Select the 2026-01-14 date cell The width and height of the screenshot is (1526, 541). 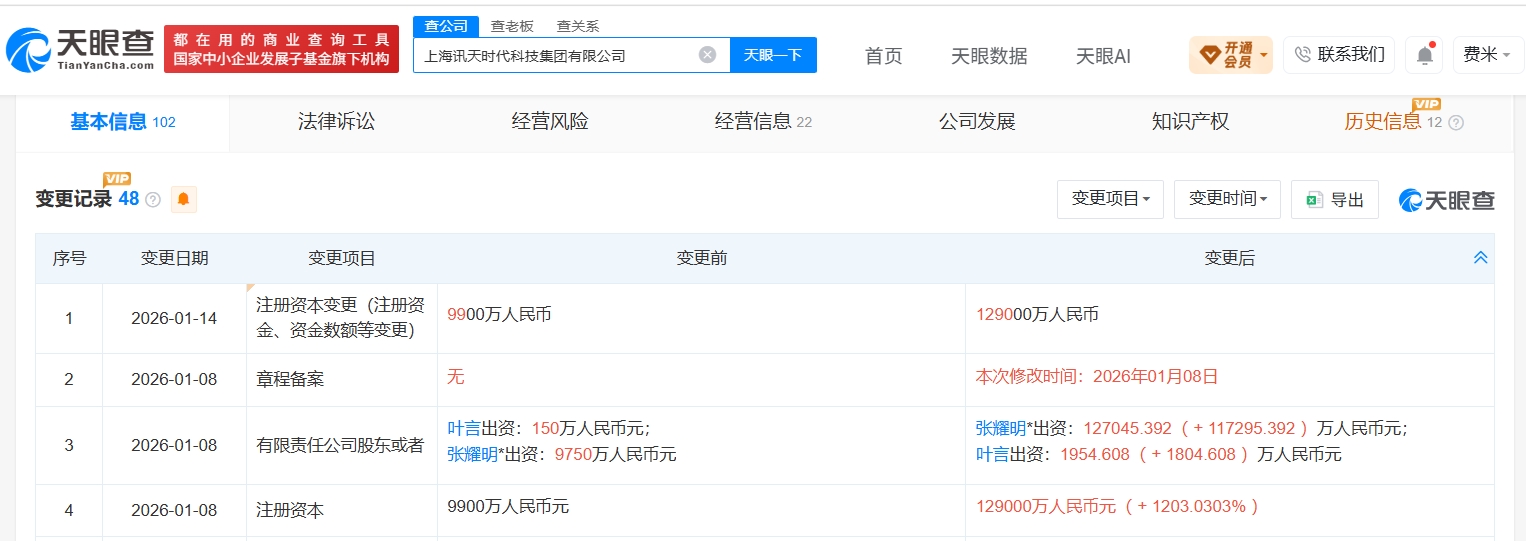[x=174, y=319]
